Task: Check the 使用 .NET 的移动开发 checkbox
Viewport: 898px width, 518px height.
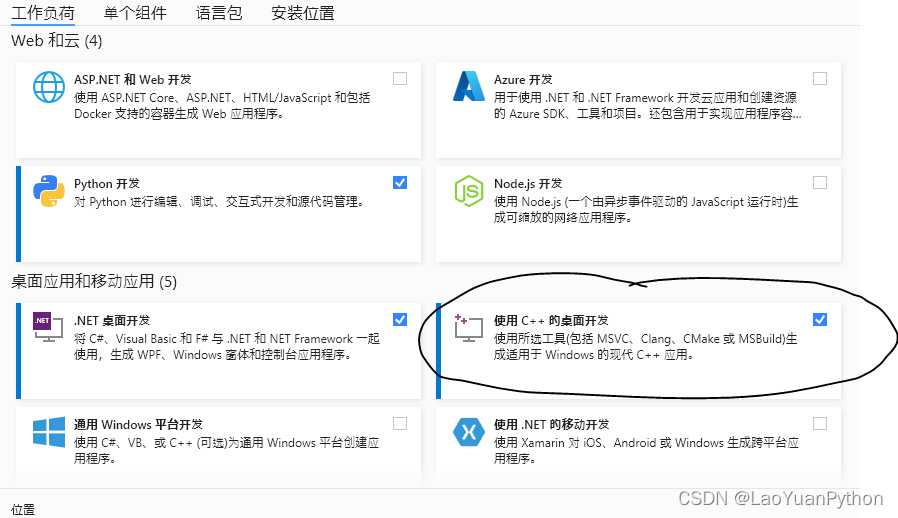Action: (820, 423)
